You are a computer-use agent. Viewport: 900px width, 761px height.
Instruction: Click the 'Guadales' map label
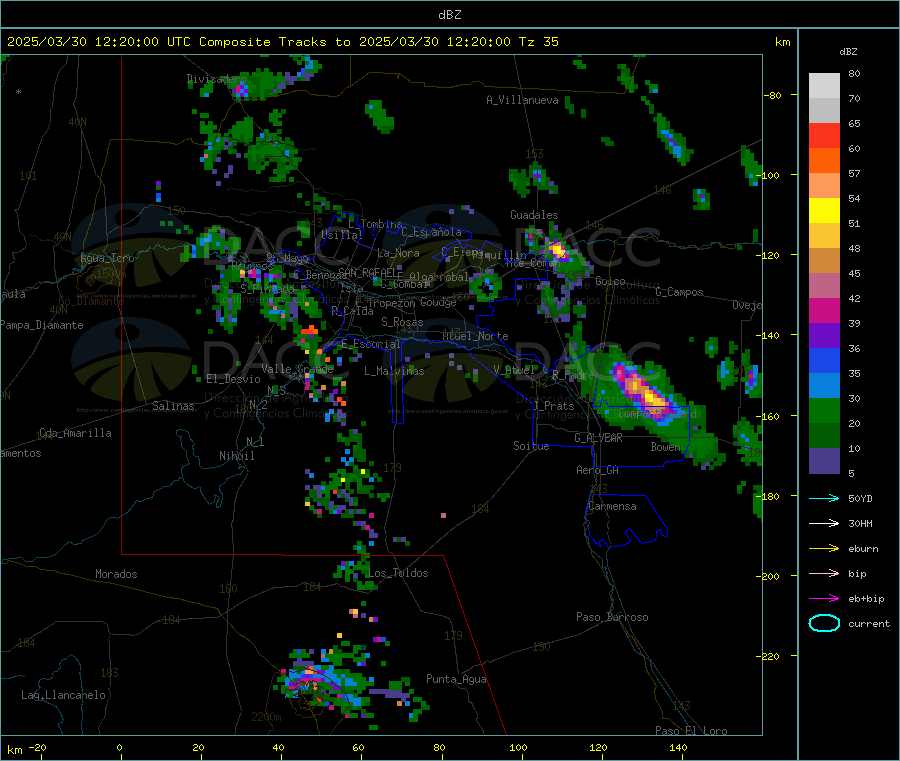(534, 215)
